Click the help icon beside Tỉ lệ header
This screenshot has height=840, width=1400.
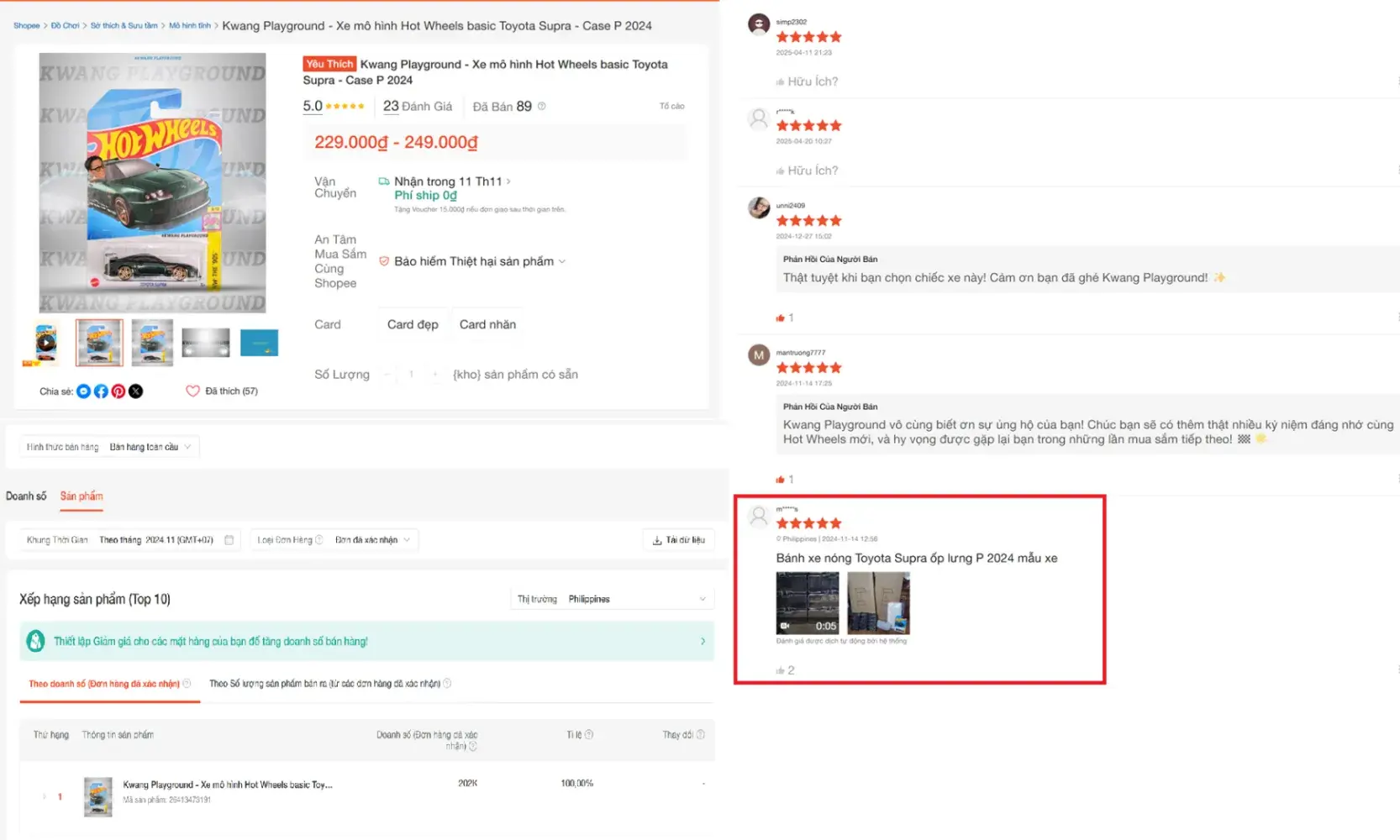(589, 735)
